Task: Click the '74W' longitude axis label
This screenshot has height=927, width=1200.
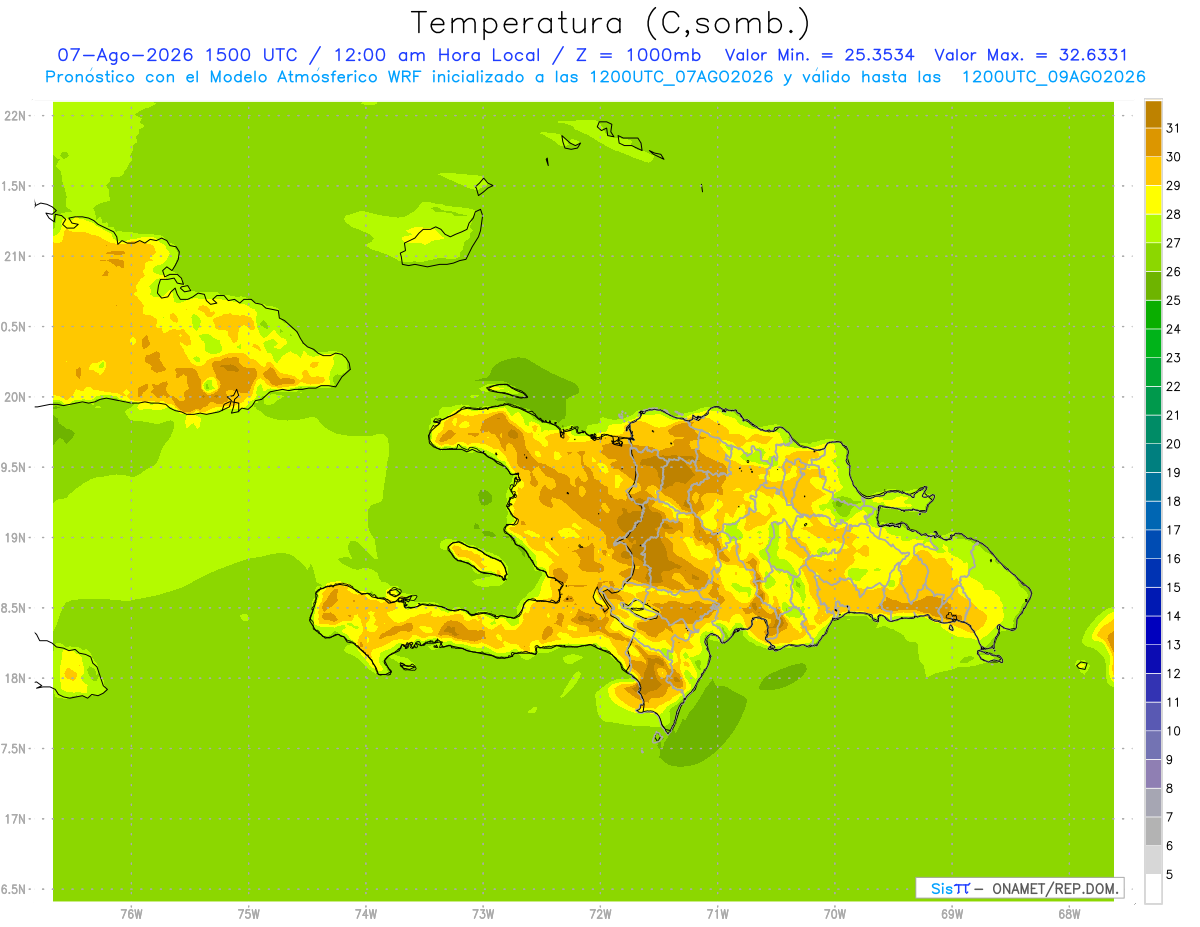Action: [x=366, y=914]
